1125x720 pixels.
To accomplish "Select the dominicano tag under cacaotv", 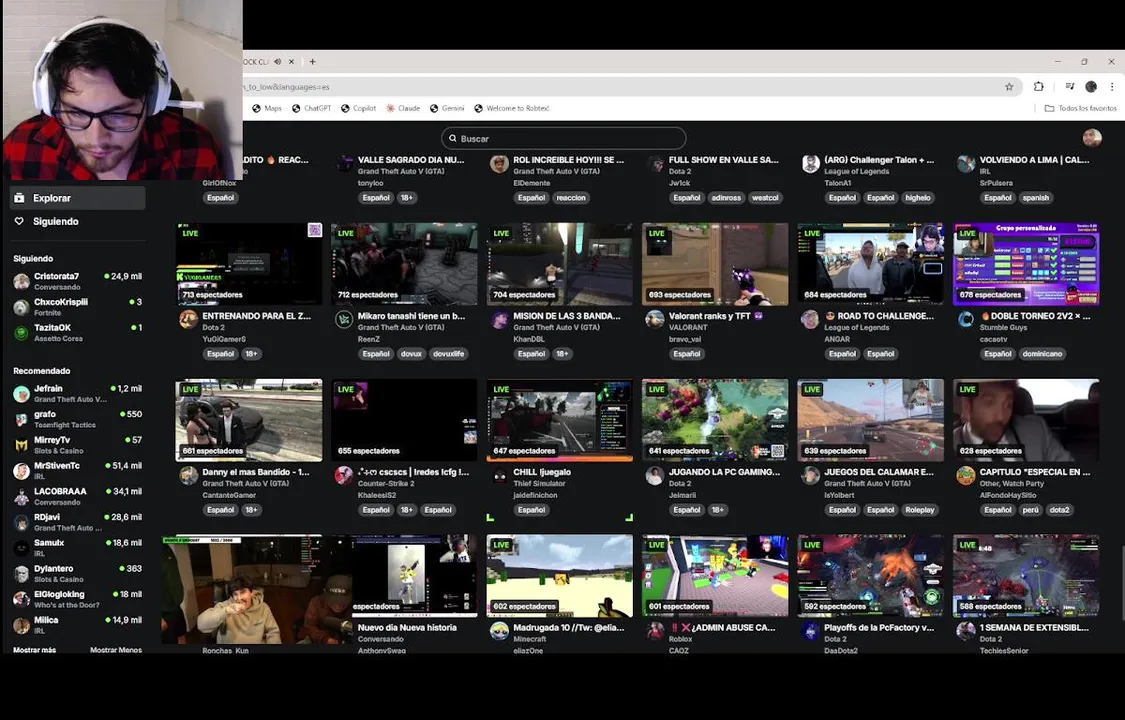I will coord(1042,354).
